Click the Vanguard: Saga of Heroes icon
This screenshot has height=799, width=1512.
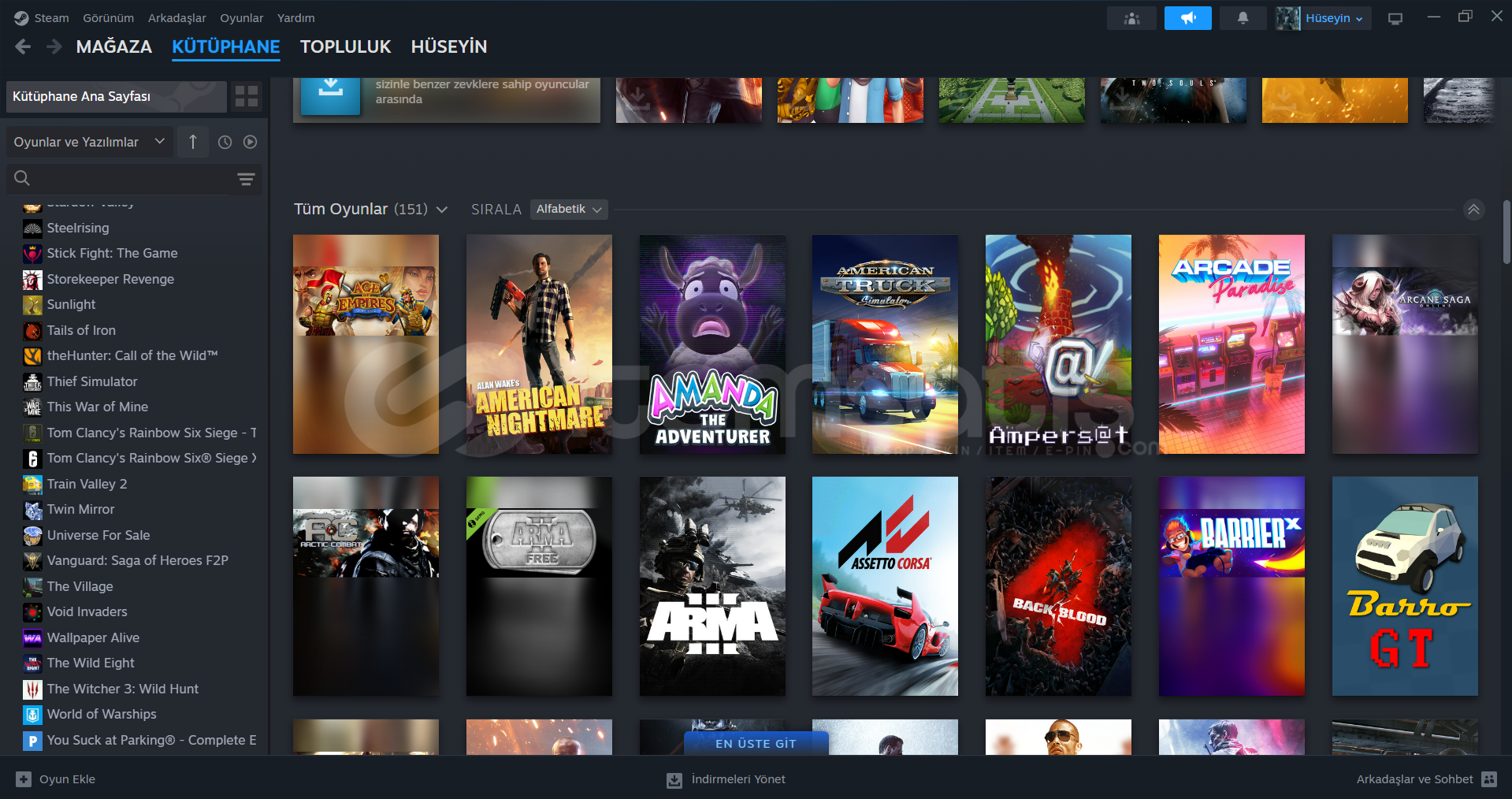[32, 560]
